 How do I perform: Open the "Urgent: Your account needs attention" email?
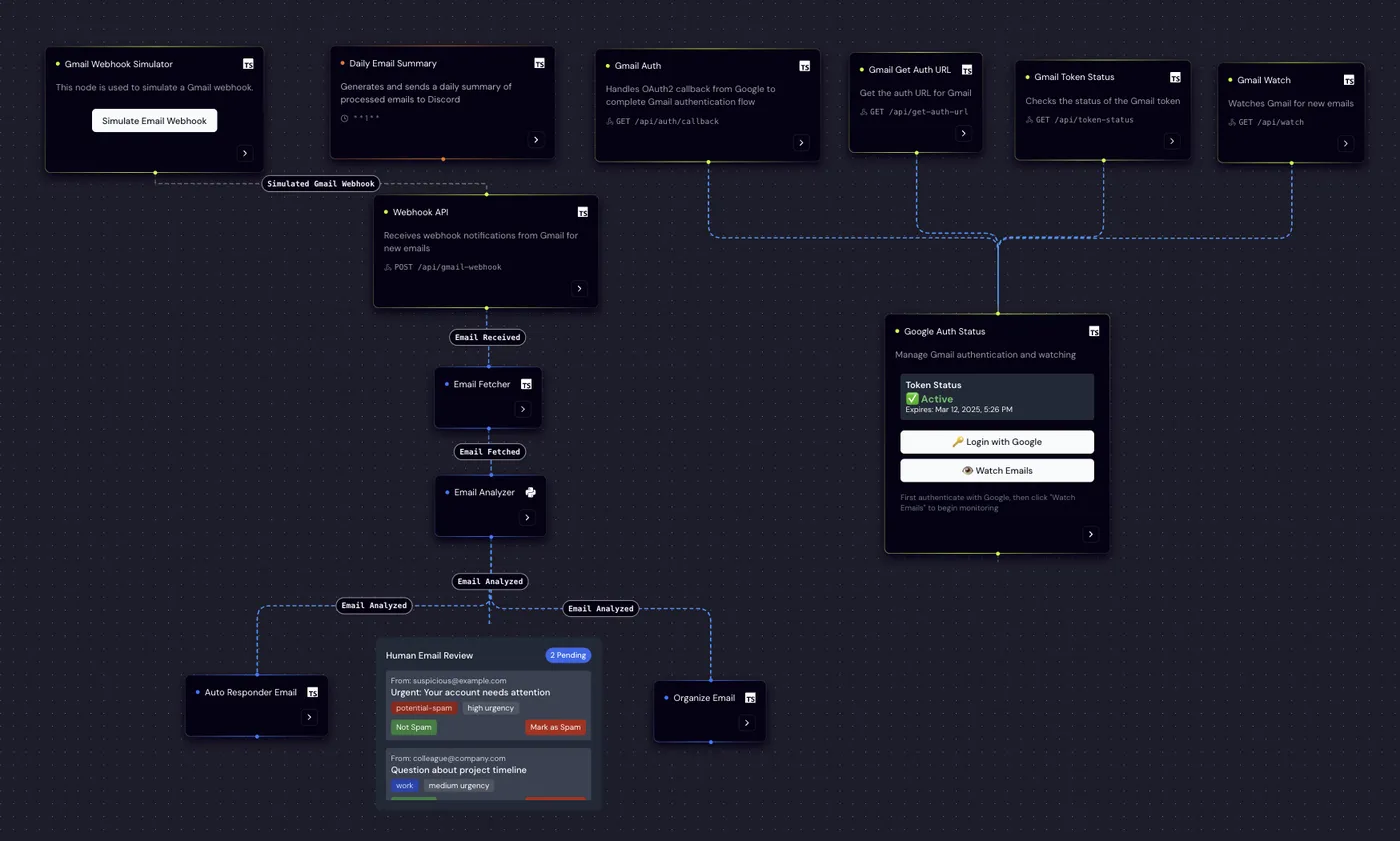pyautogui.click(x=470, y=692)
